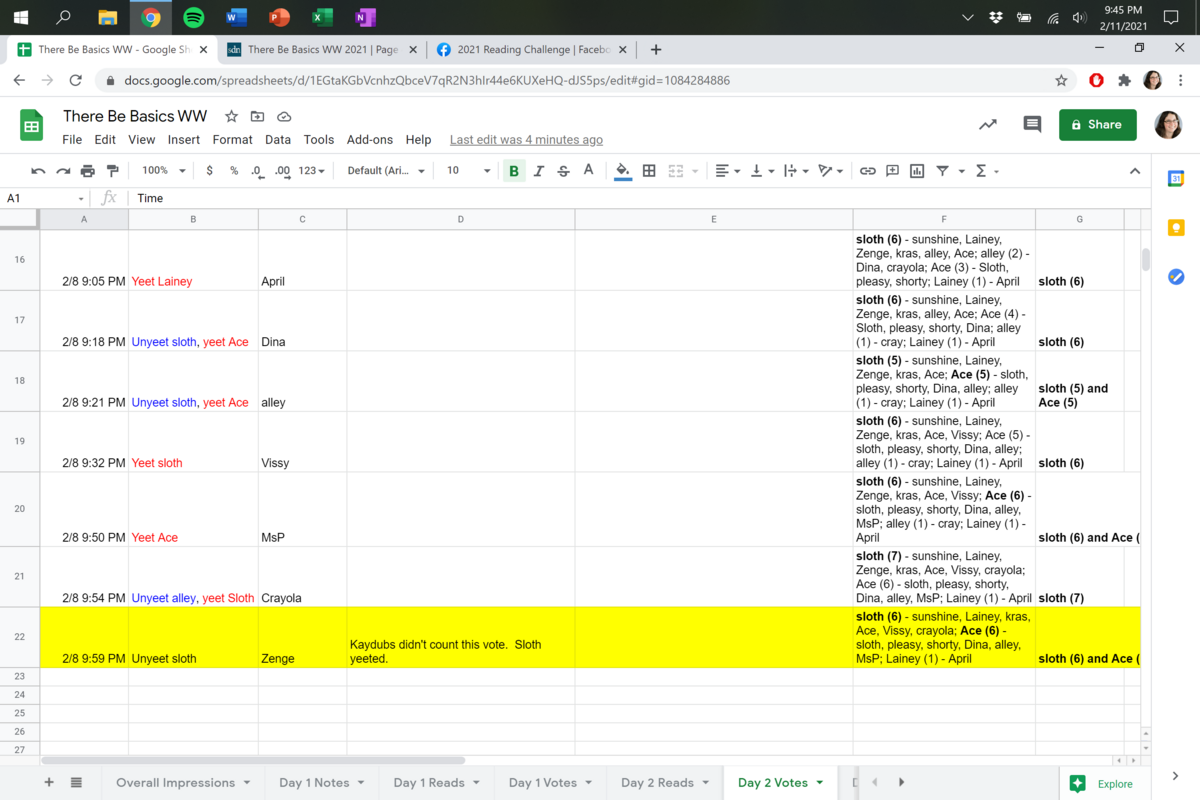
Task: Click the green Share button
Action: 1098,125
